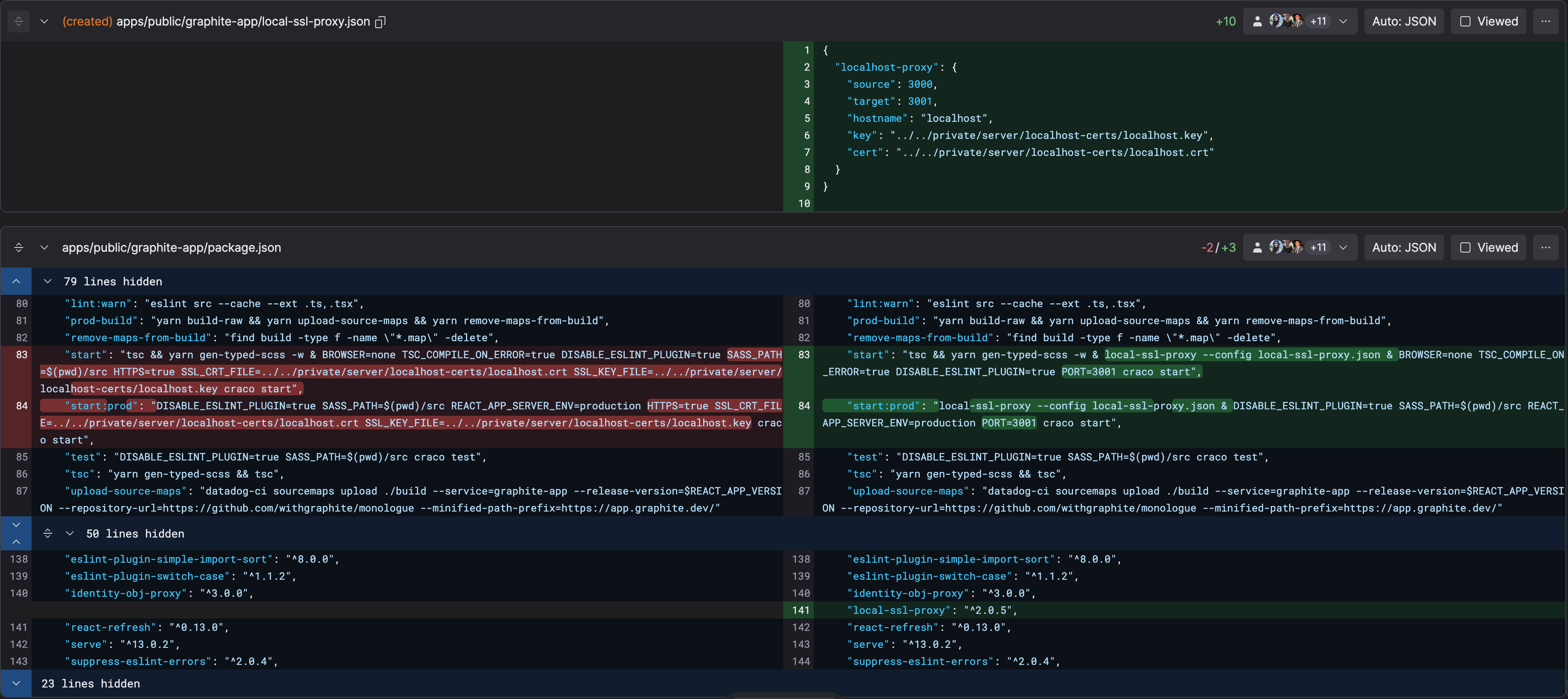Mark package.json as Viewed

[x=1488, y=247]
